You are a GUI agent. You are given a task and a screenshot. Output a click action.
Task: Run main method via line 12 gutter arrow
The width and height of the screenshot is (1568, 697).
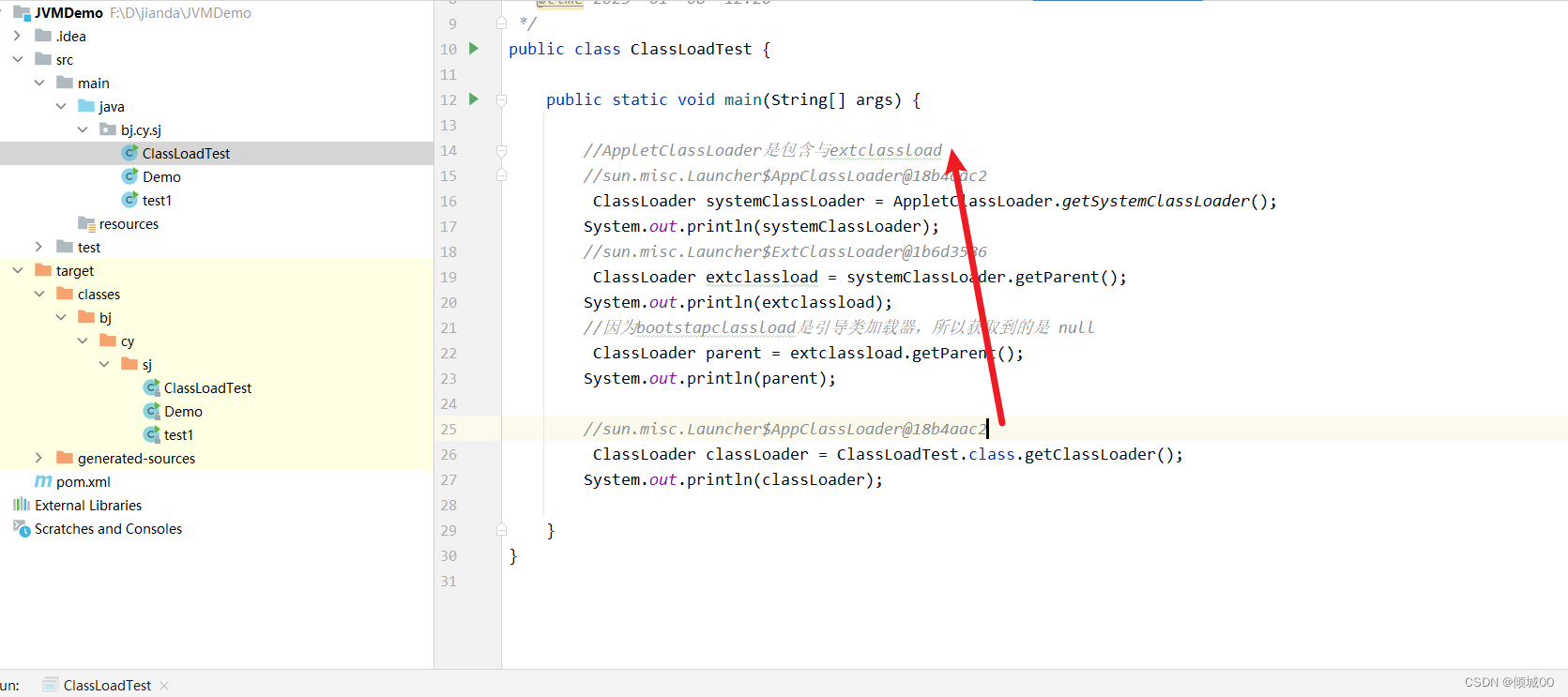[x=474, y=99]
